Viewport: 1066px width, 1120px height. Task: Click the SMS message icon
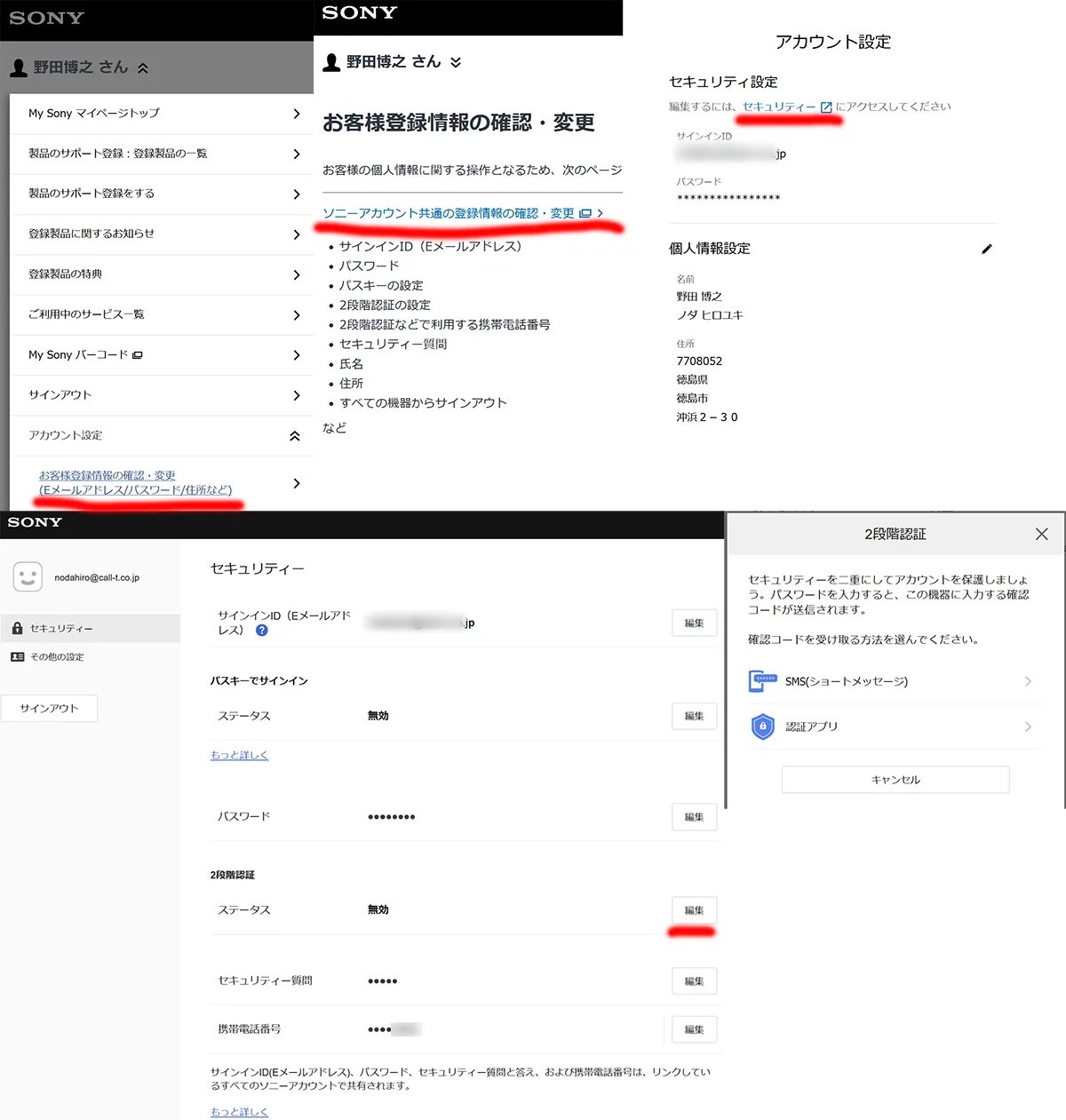(762, 681)
